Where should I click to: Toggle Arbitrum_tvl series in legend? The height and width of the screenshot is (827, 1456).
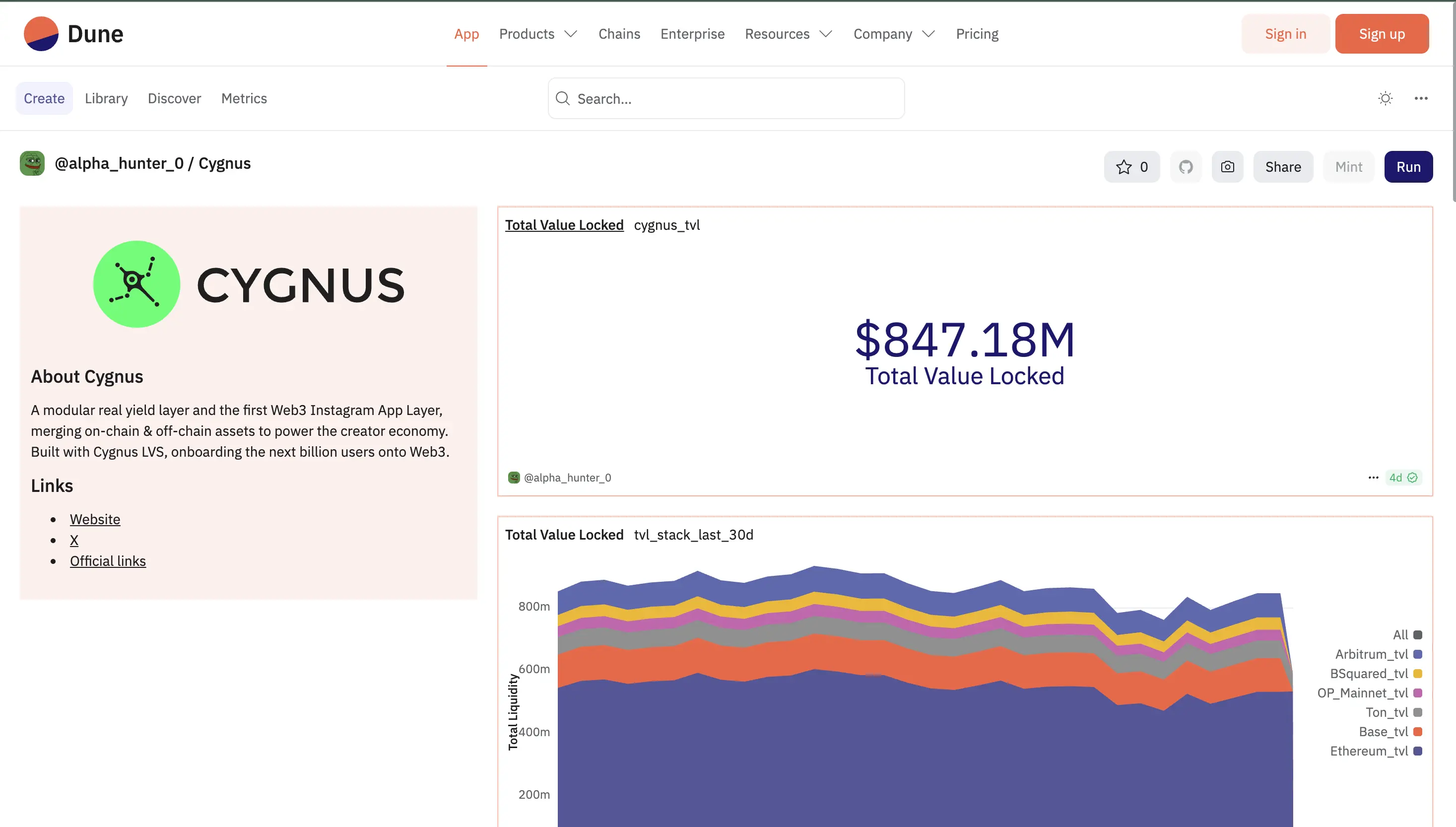tap(1372, 654)
